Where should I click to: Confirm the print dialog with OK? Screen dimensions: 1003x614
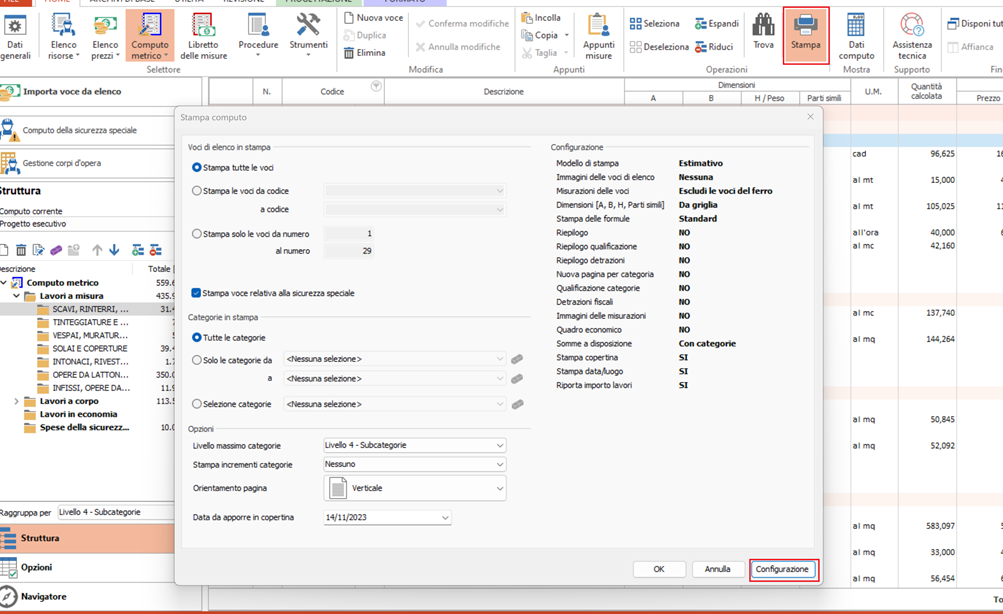[x=659, y=569]
